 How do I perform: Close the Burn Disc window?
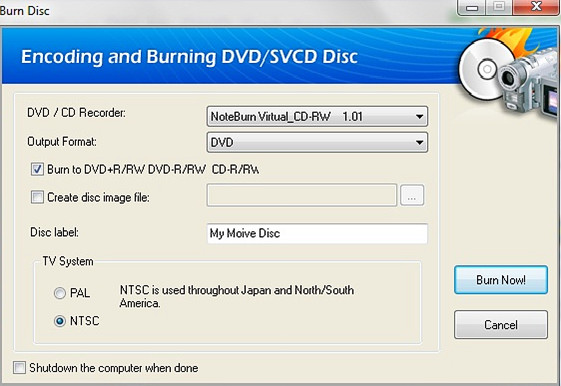tap(536, 7)
